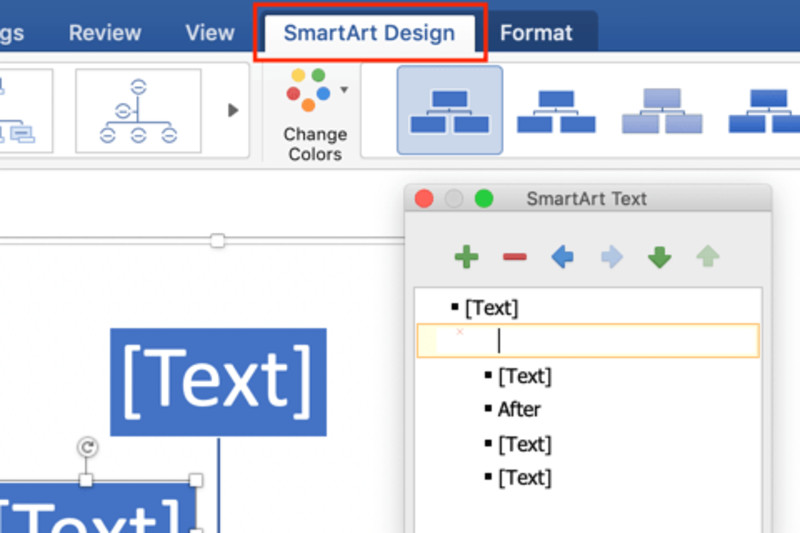Choose the second SmartArt style thumbnail
This screenshot has width=800, height=533.
(x=556, y=111)
